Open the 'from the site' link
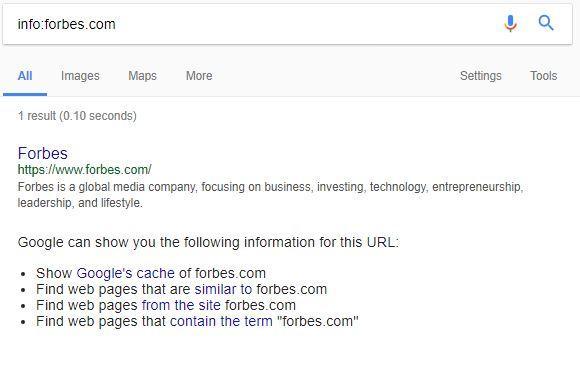Screen dimensions: 580x376 click(x=181, y=305)
